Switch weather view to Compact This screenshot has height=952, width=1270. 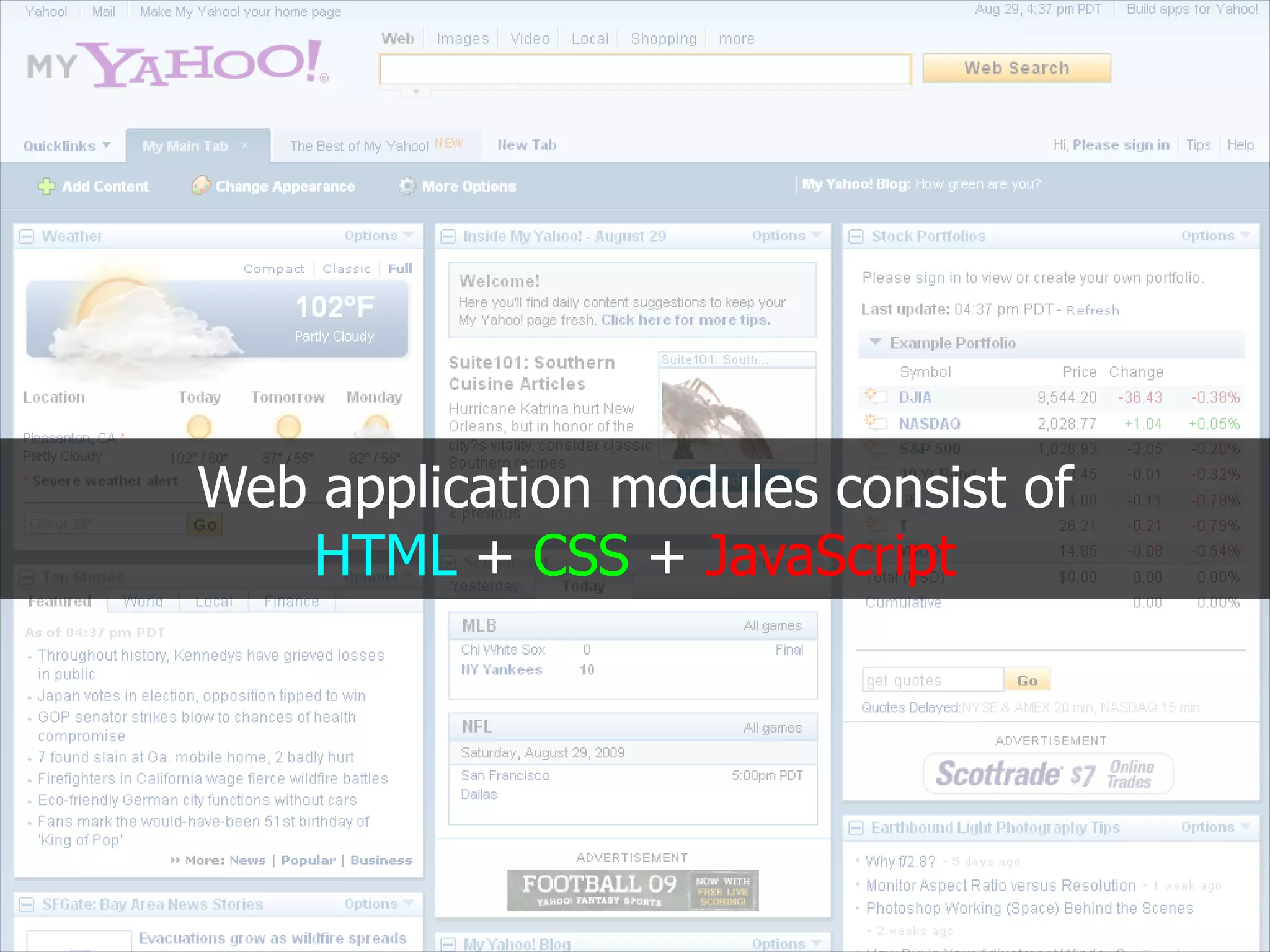pos(274,269)
